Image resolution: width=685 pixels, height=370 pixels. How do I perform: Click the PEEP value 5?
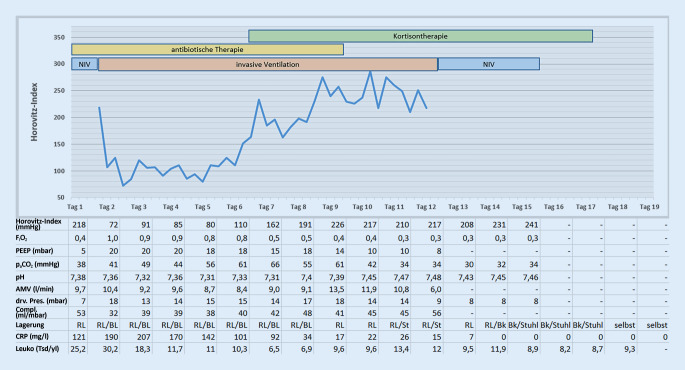(x=83, y=251)
